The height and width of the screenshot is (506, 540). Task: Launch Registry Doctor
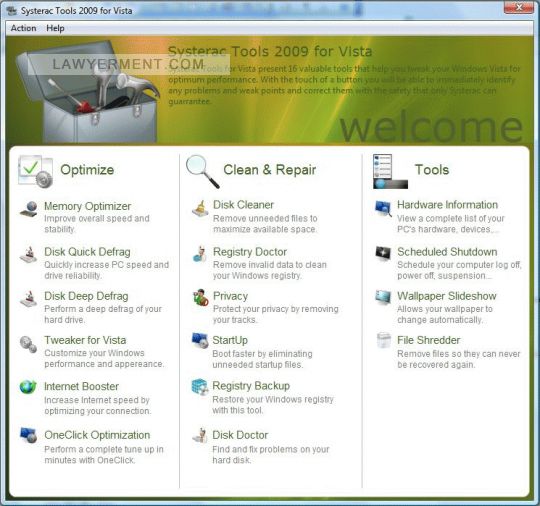click(x=250, y=252)
